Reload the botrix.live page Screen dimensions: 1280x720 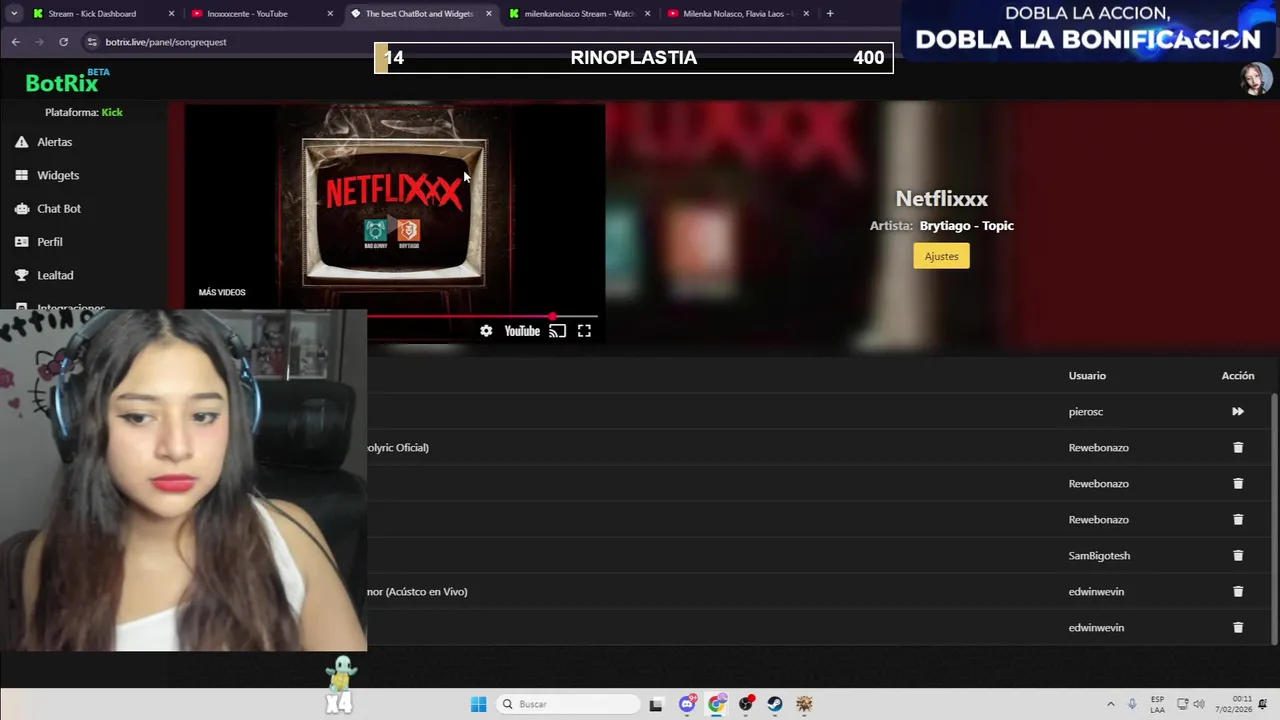tap(63, 42)
